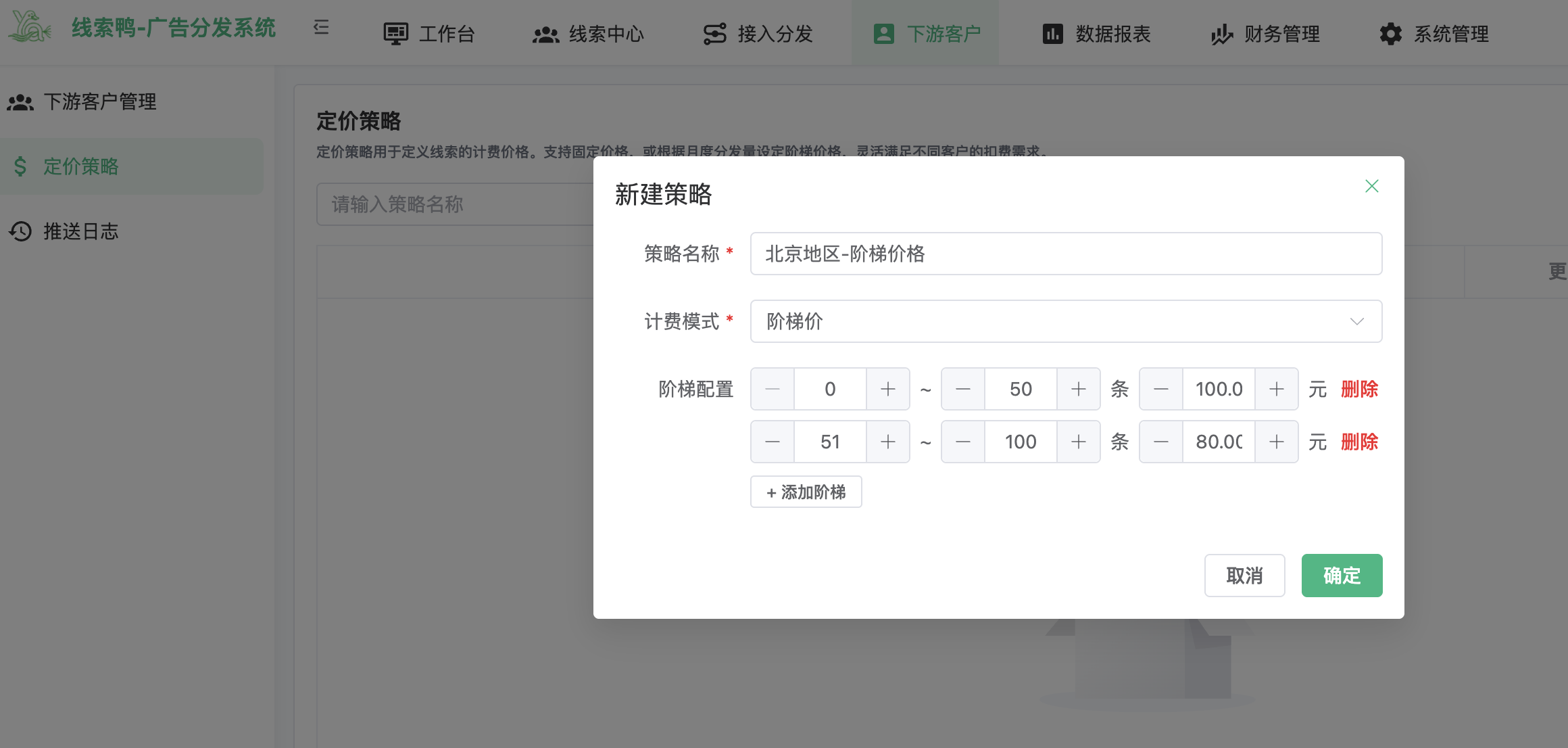Screen dimensions: 1568x748
Task: Decrease second tier start value 51
Action: click(x=773, y=442)
